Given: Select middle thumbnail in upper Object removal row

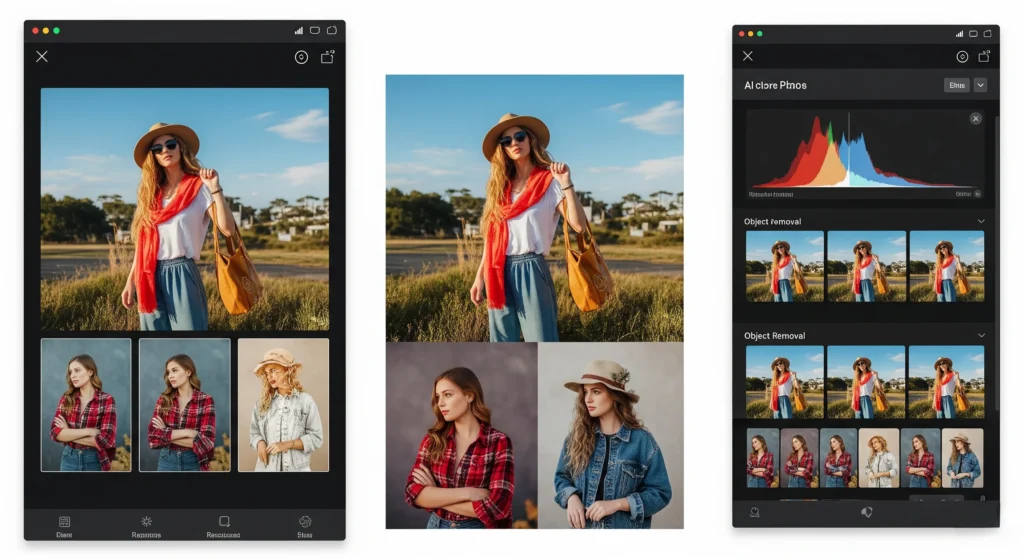Looking at the screenshot, I should (x=866, y=266).
